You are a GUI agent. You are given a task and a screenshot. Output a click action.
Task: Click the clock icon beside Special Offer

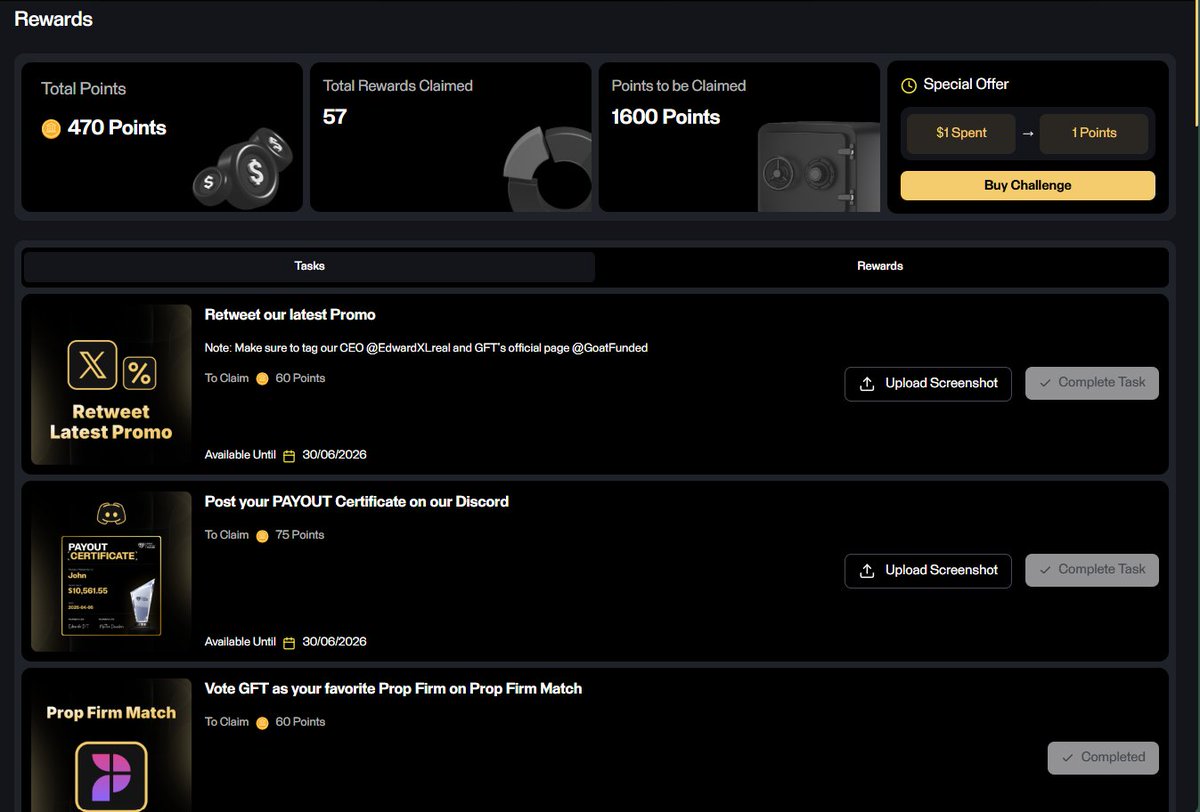(909, 86)
